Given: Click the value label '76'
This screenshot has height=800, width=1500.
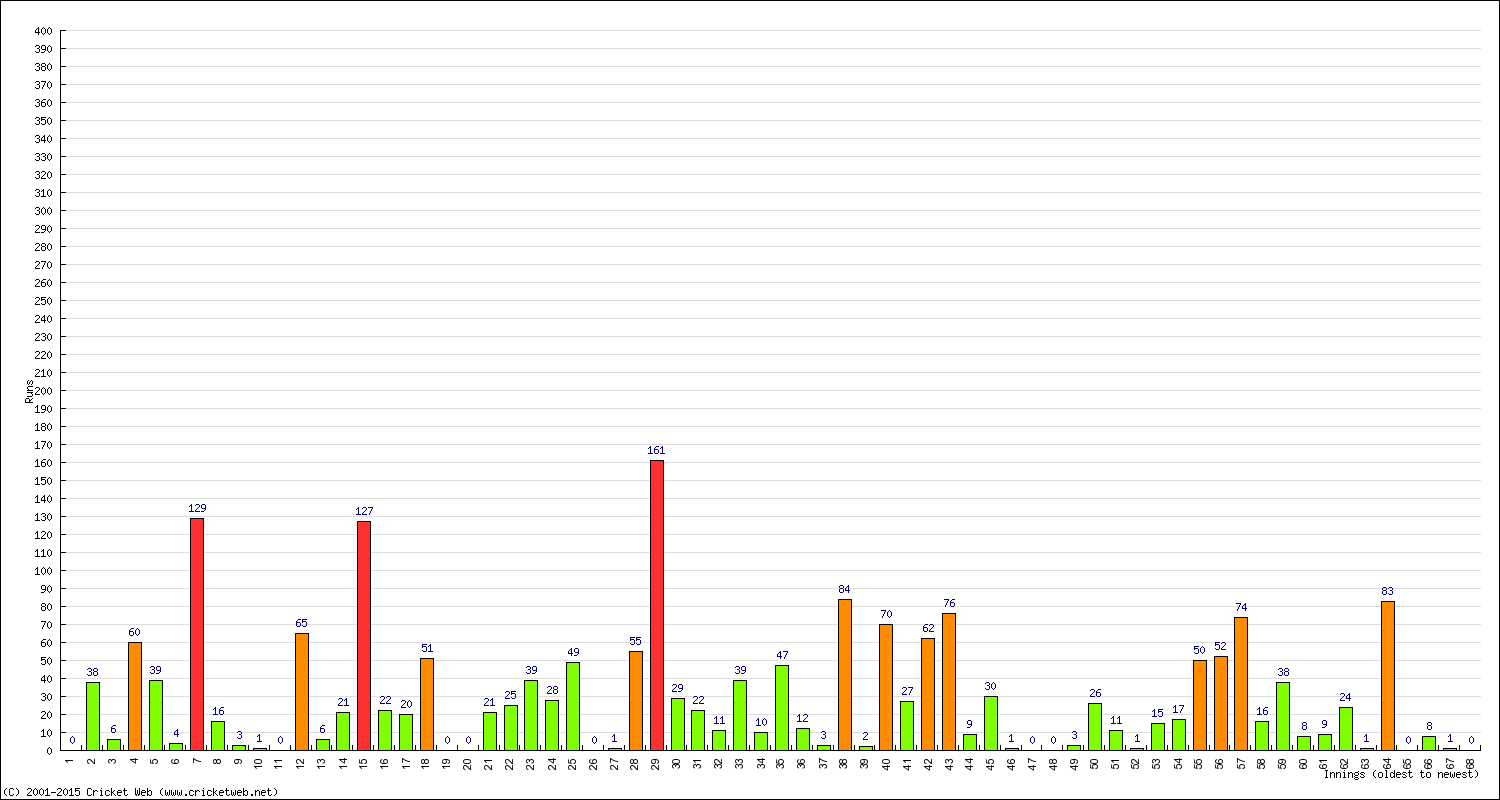Looking at the screenshot, I should pyautogui.click(x=949, y=603).
